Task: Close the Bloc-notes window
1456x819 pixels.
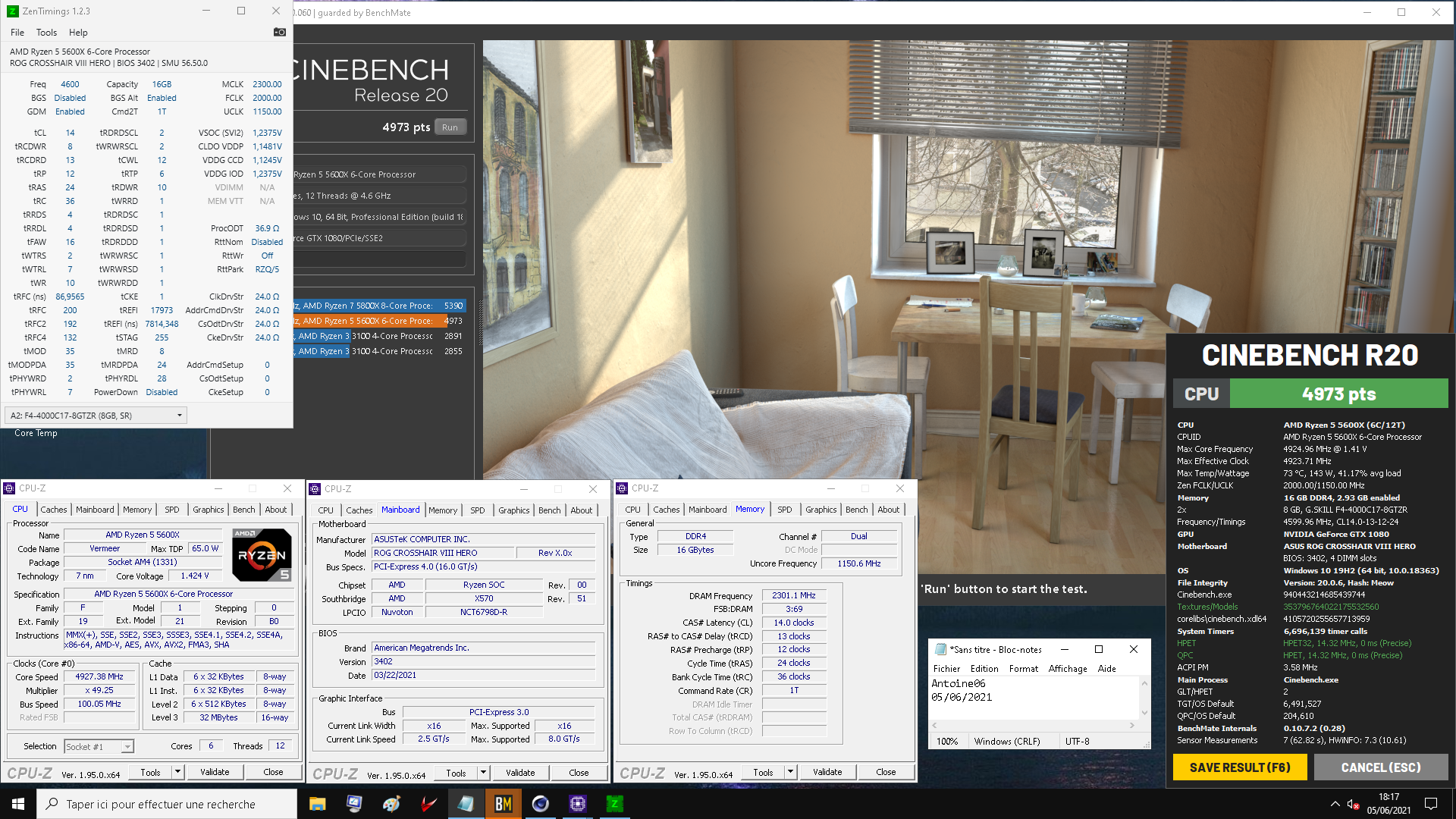Action: (x=1134, y=649)
